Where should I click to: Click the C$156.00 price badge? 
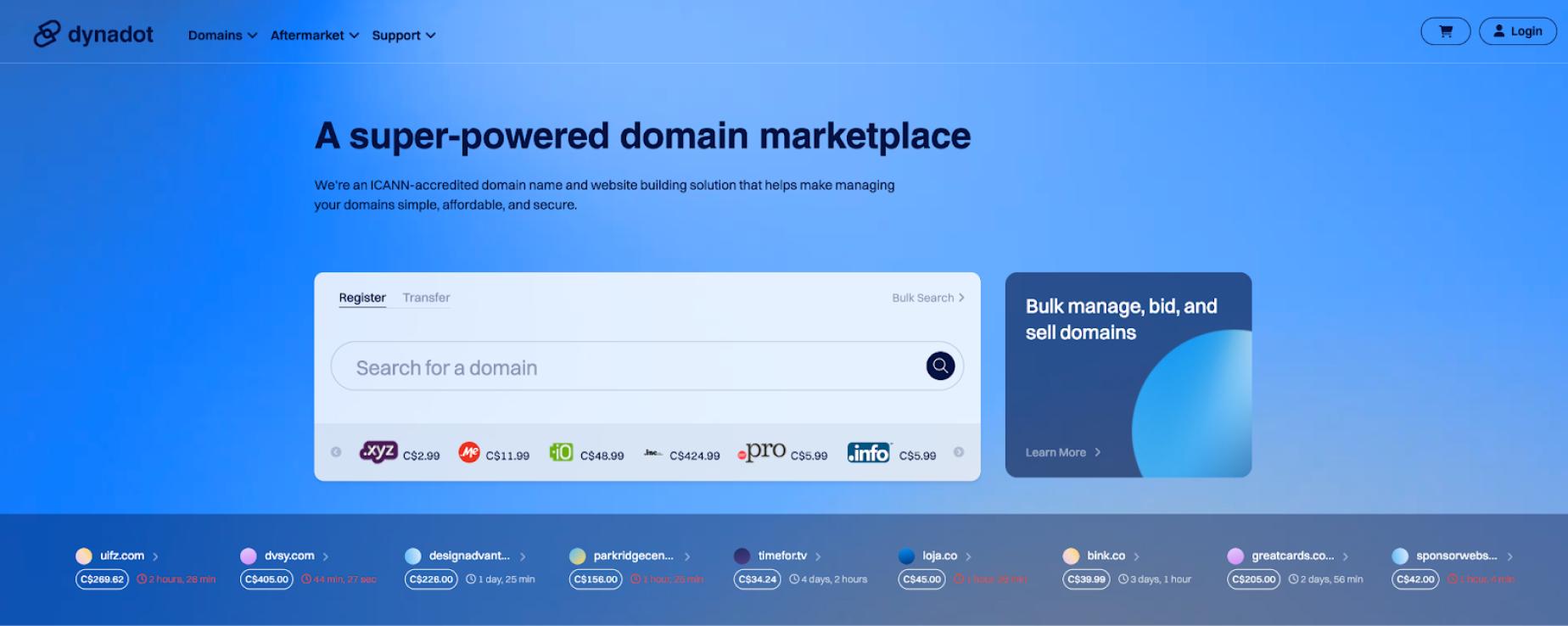coord(596,579)
